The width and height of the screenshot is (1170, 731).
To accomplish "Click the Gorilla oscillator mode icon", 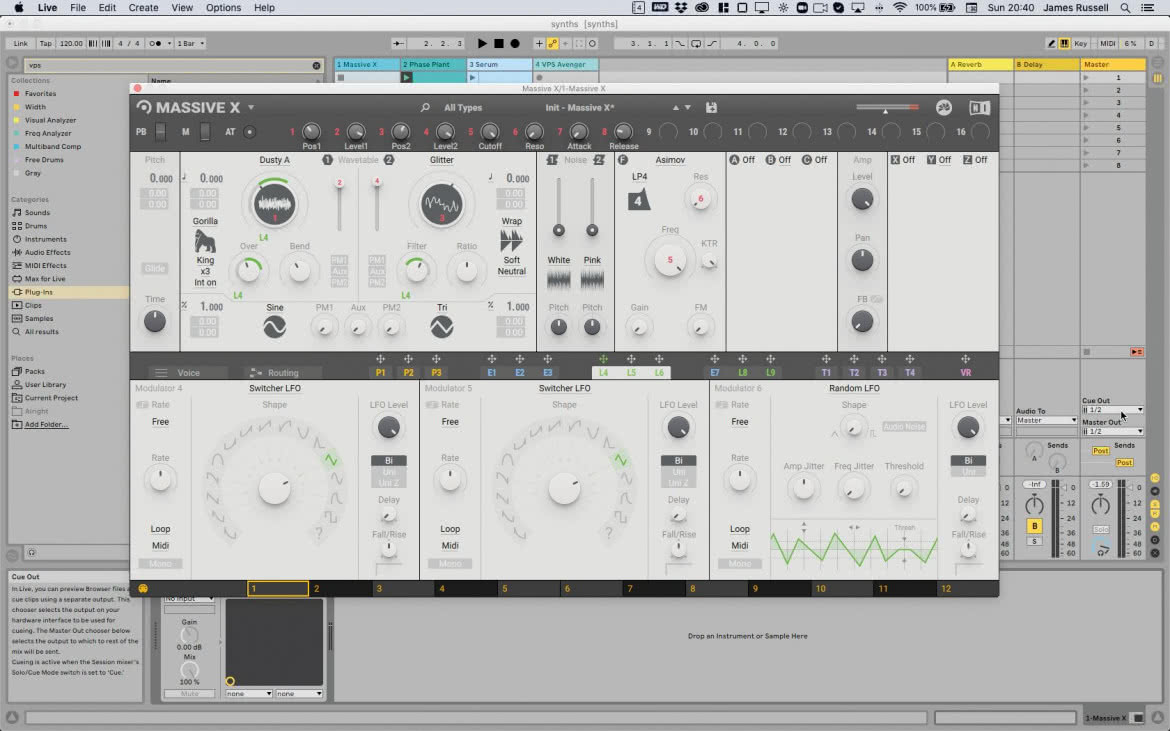I will point(205,241).
